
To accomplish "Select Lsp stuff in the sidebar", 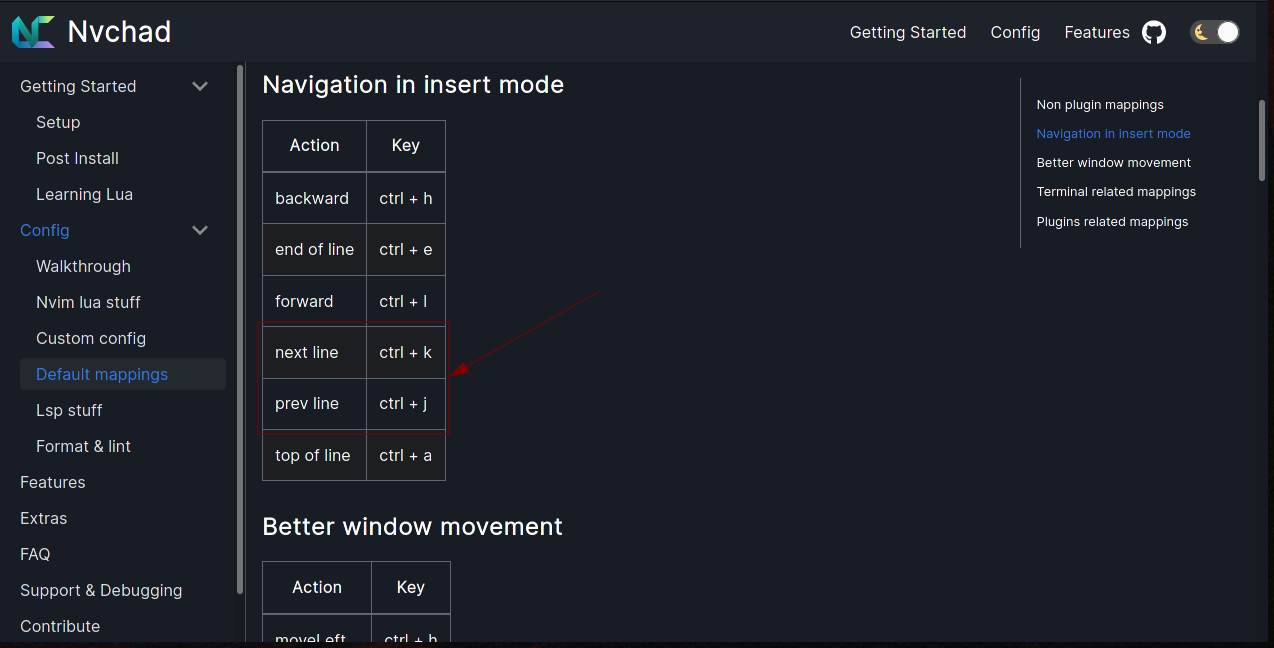I will click(69, 410).
